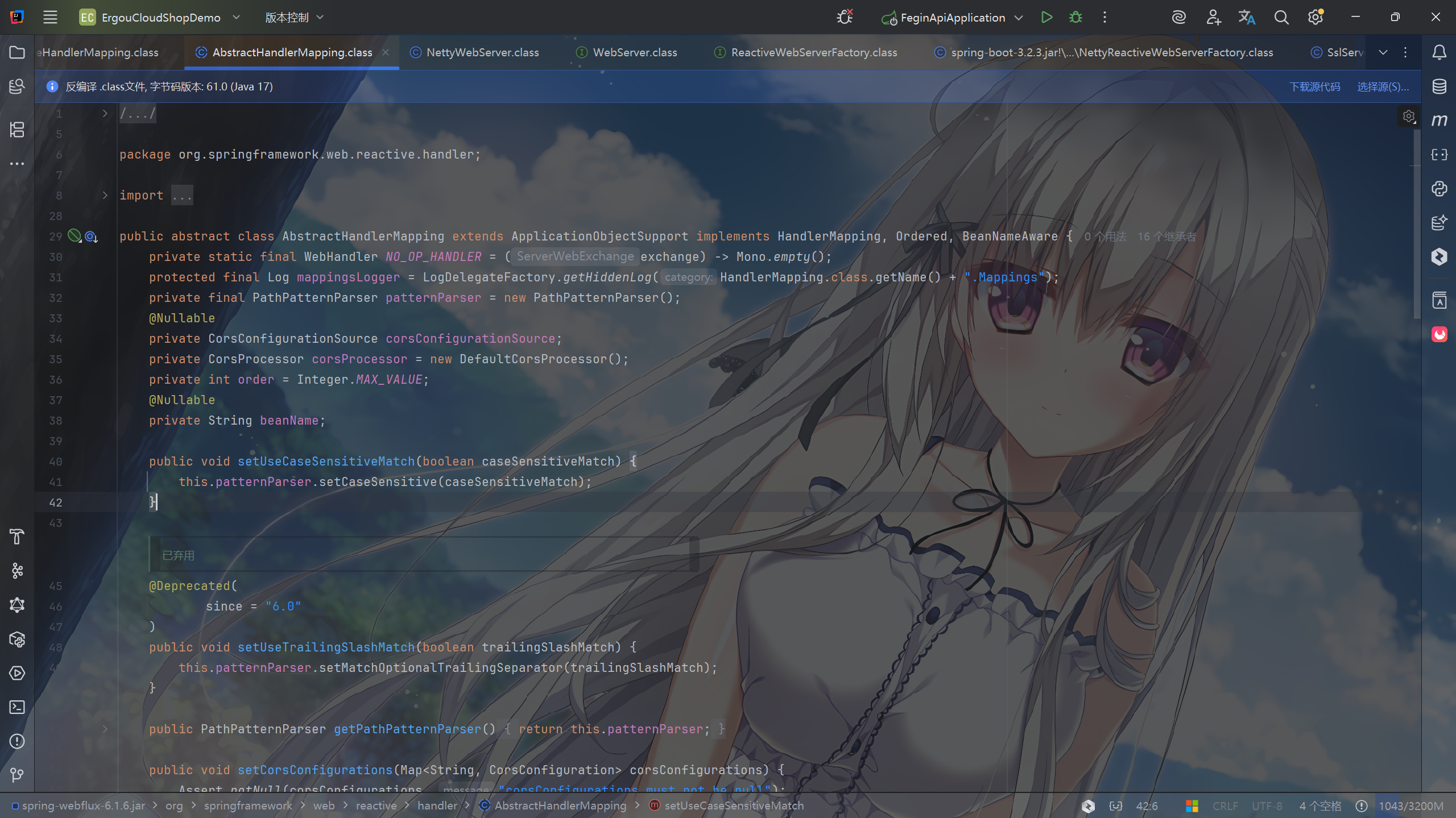The height and width of the screenshot is (818, 1456).
Task: Expand the folded header comment on line 1
Action: click(x=105, y=114)
